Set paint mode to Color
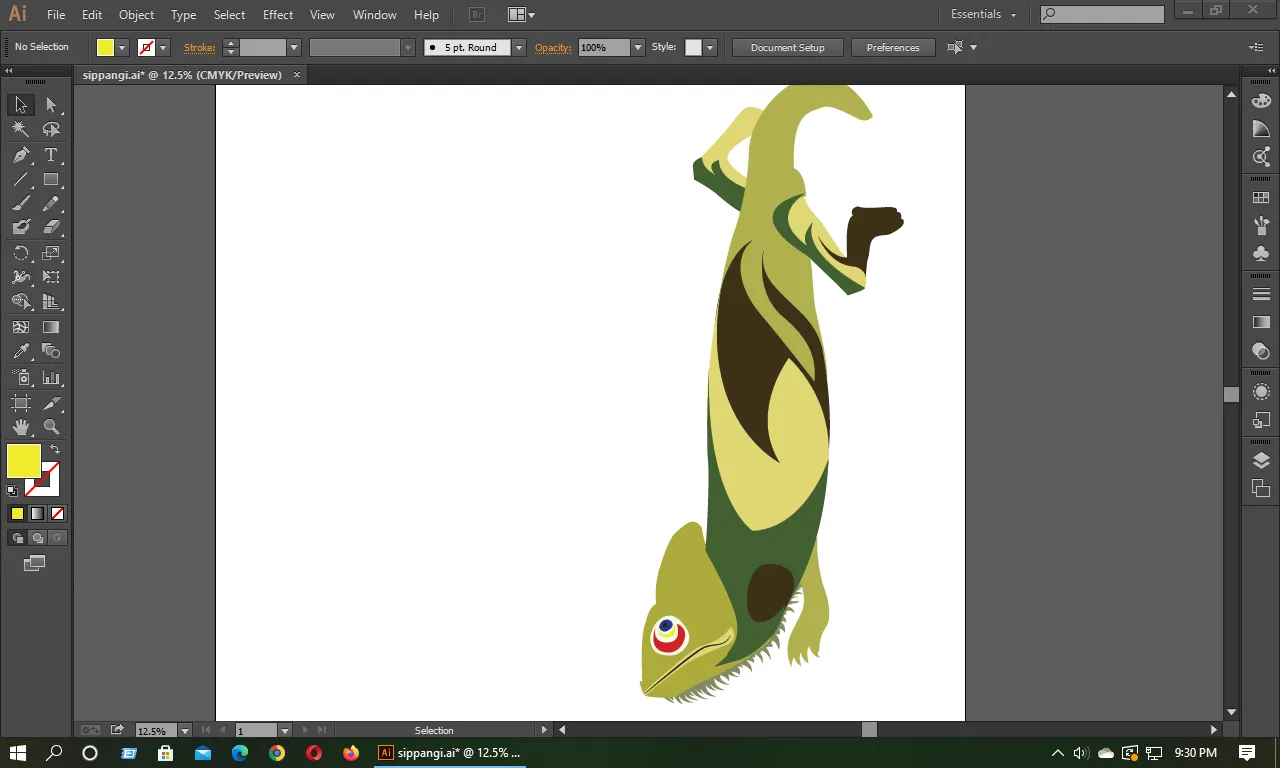 17,513
